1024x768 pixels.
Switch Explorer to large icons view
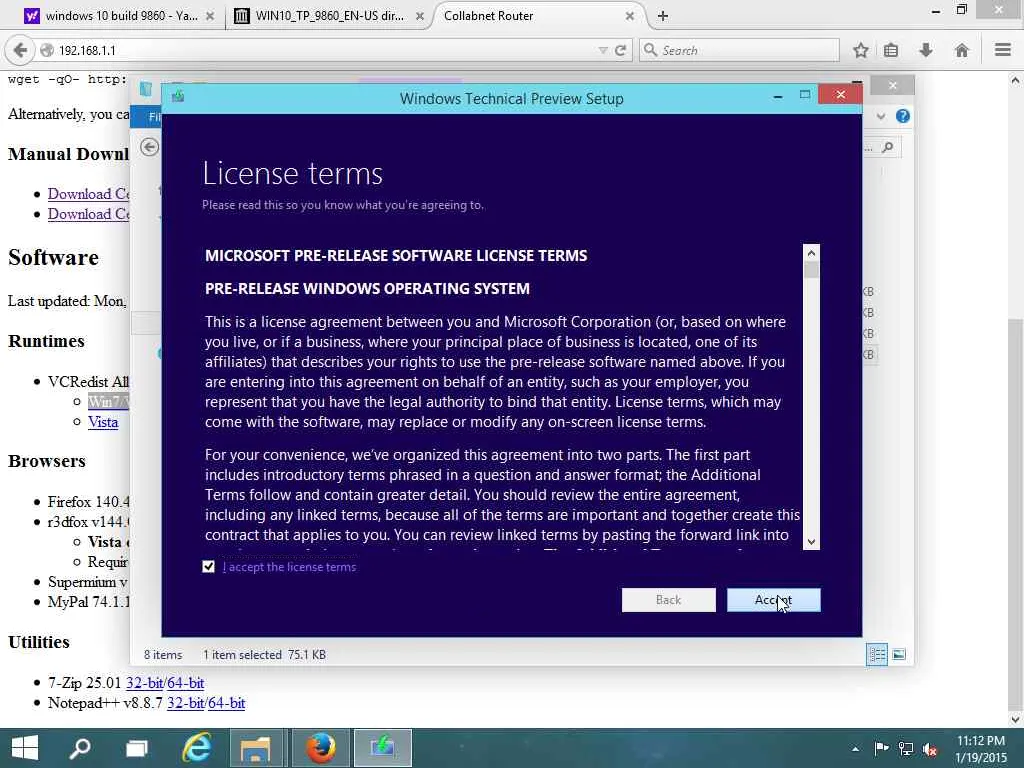tap(899, 654)
